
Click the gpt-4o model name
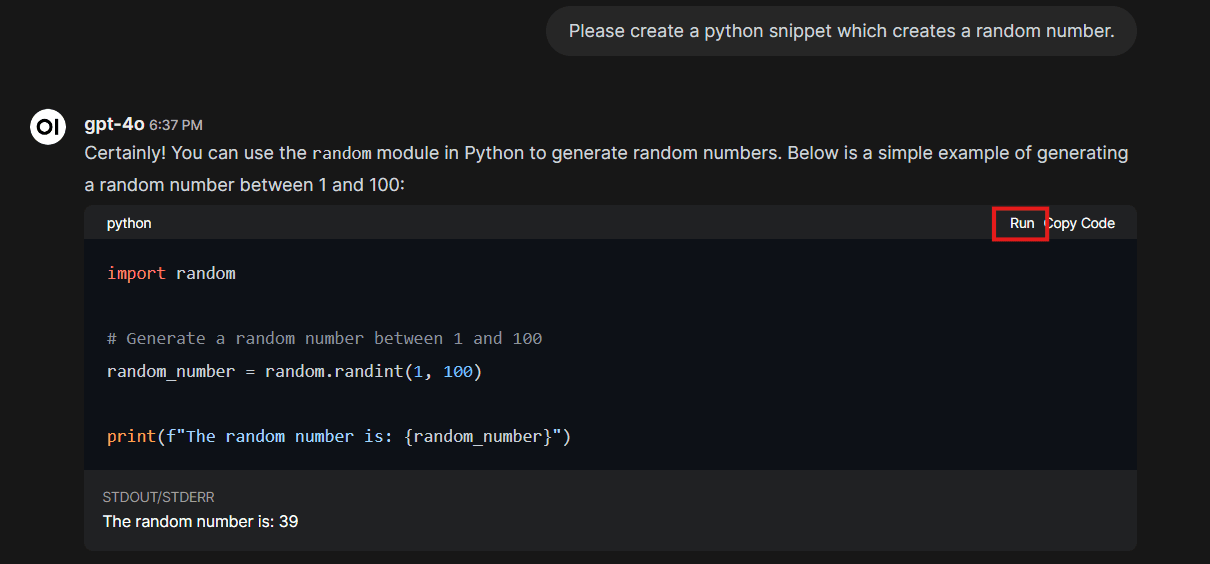click(x=114, y=124)
